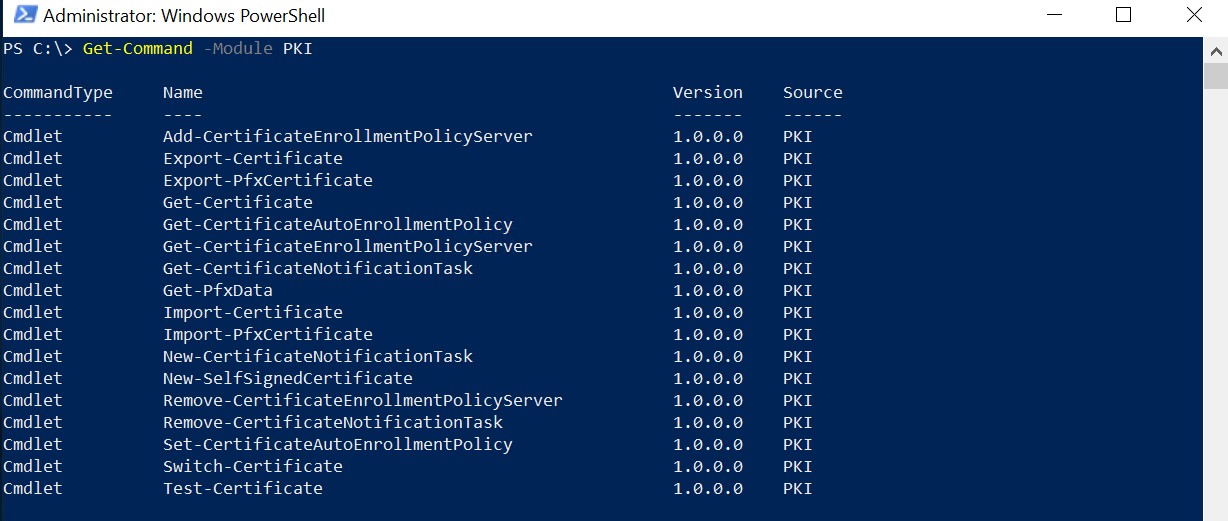
Task: Click the Get-Command text in prompt line
Action: (138, 48)
